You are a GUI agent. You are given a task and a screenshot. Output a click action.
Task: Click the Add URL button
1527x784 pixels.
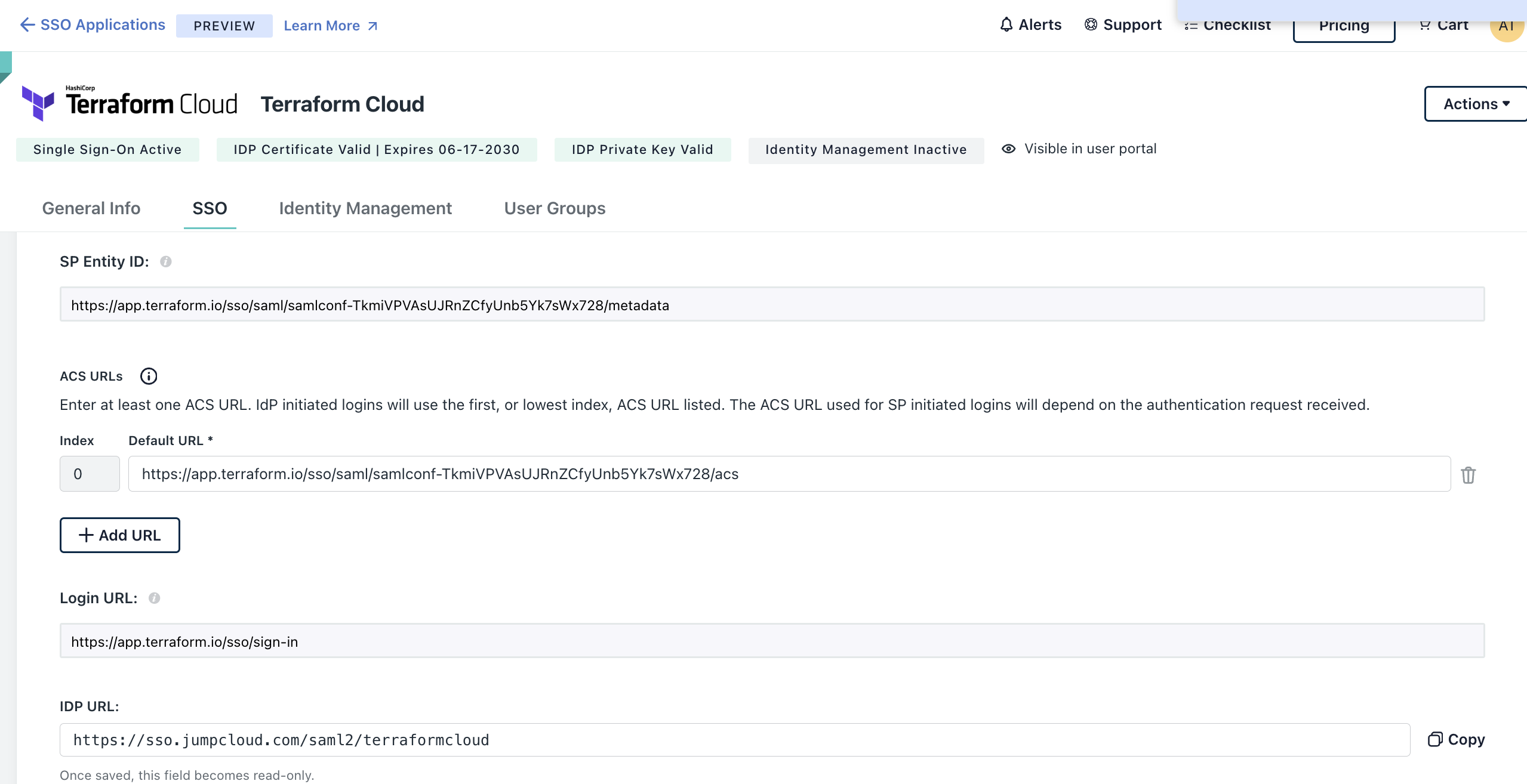pos(120,535)
